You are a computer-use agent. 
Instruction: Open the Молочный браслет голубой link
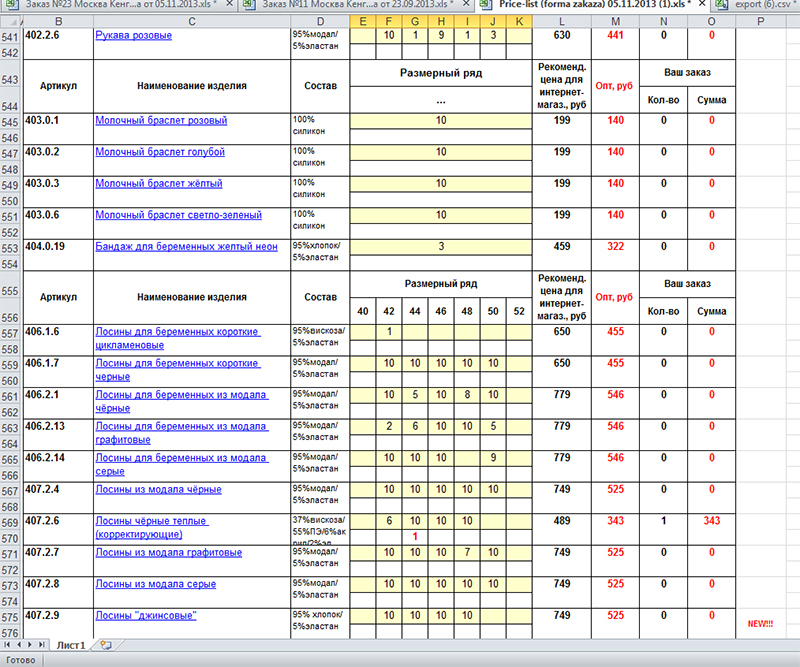pyautogui.click(x=160, y=152)
